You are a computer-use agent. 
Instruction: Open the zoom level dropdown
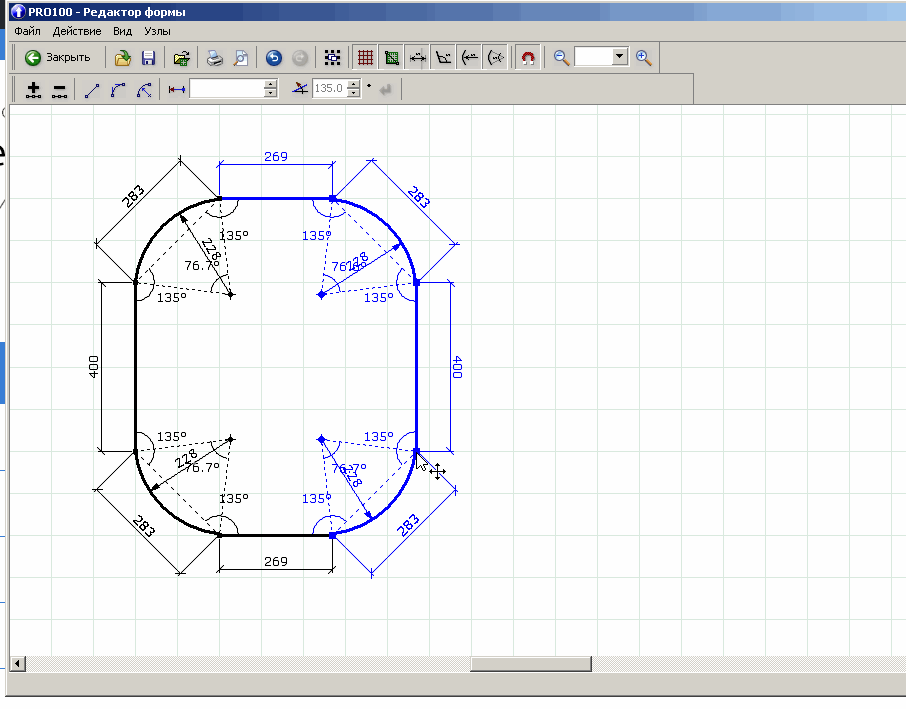click(620, 57)
